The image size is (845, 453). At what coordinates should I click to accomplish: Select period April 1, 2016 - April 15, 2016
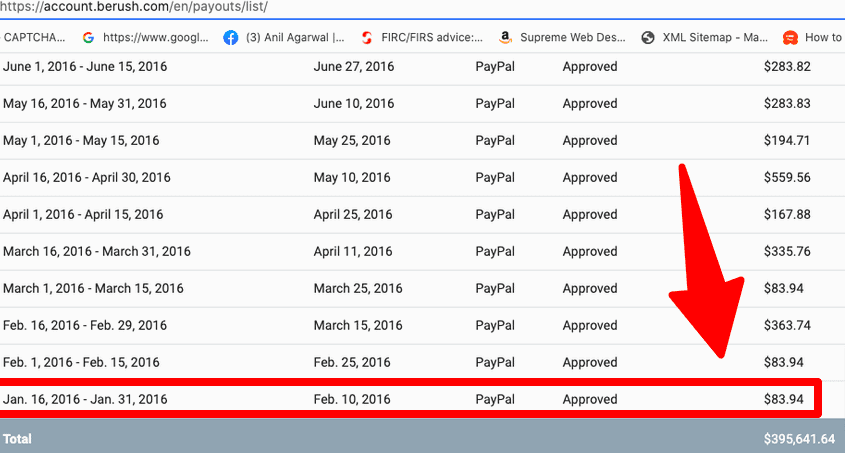pyautogui.click(x=83, y=214)
